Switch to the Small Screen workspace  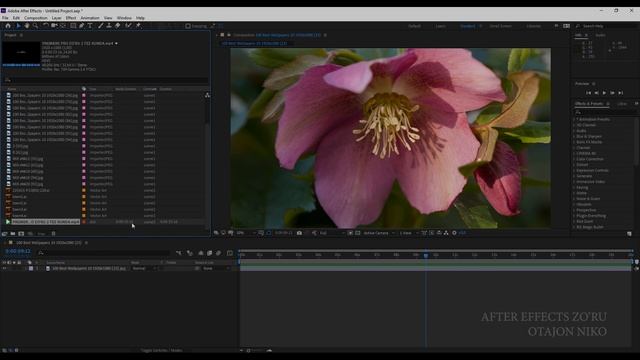tap(501, 26)
